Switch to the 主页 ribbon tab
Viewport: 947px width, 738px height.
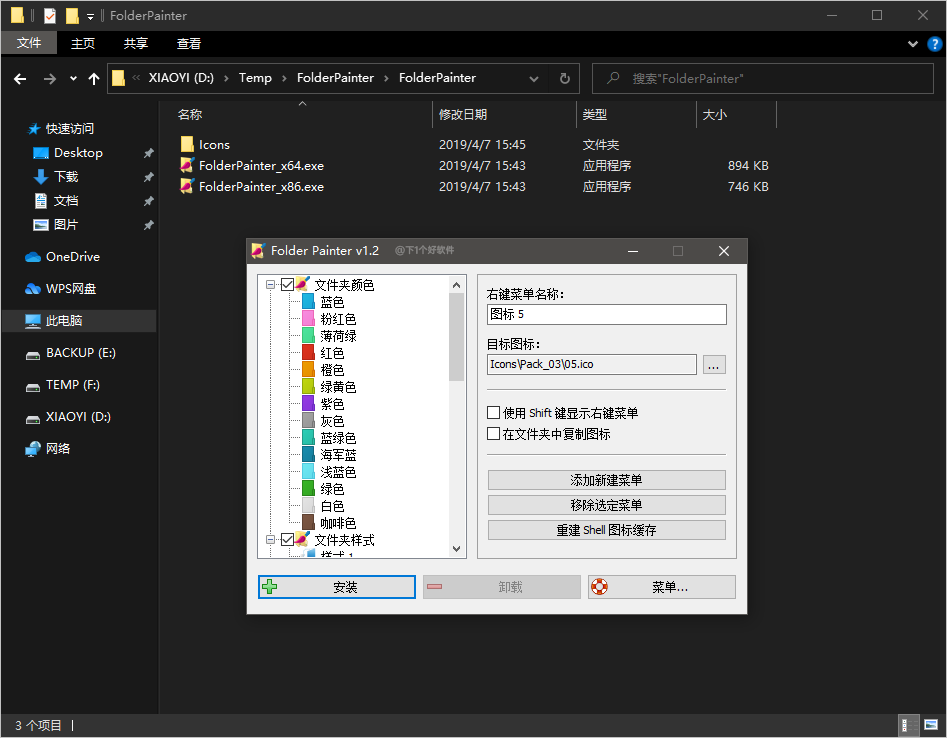tap(83, 43)
